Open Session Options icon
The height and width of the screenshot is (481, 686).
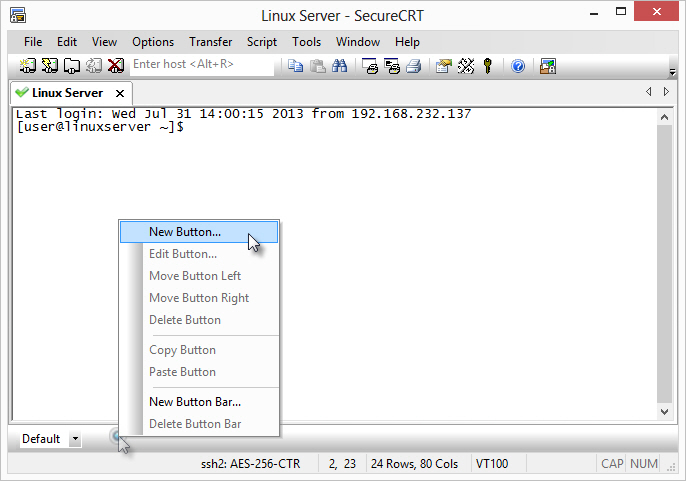[x=444, y=66]
